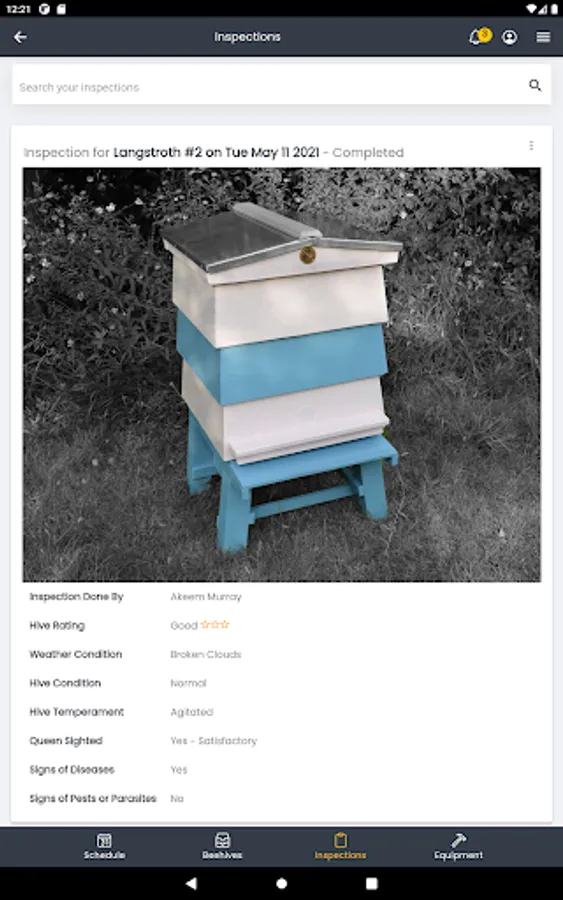Tap the Android recent apps square

(x=372, y=883)
